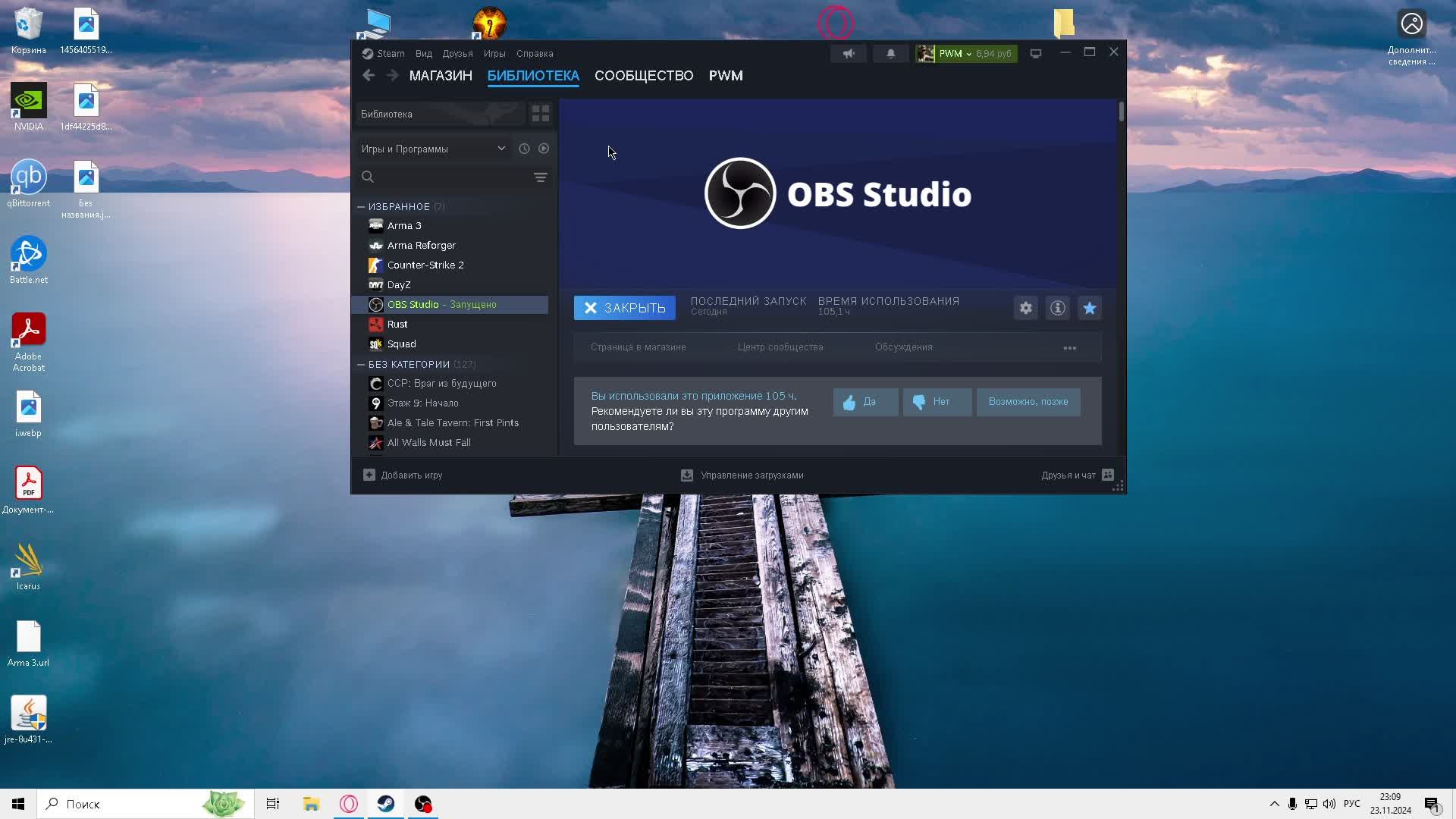
Task: Open the Друзья menu
Action: coord(457,54)
